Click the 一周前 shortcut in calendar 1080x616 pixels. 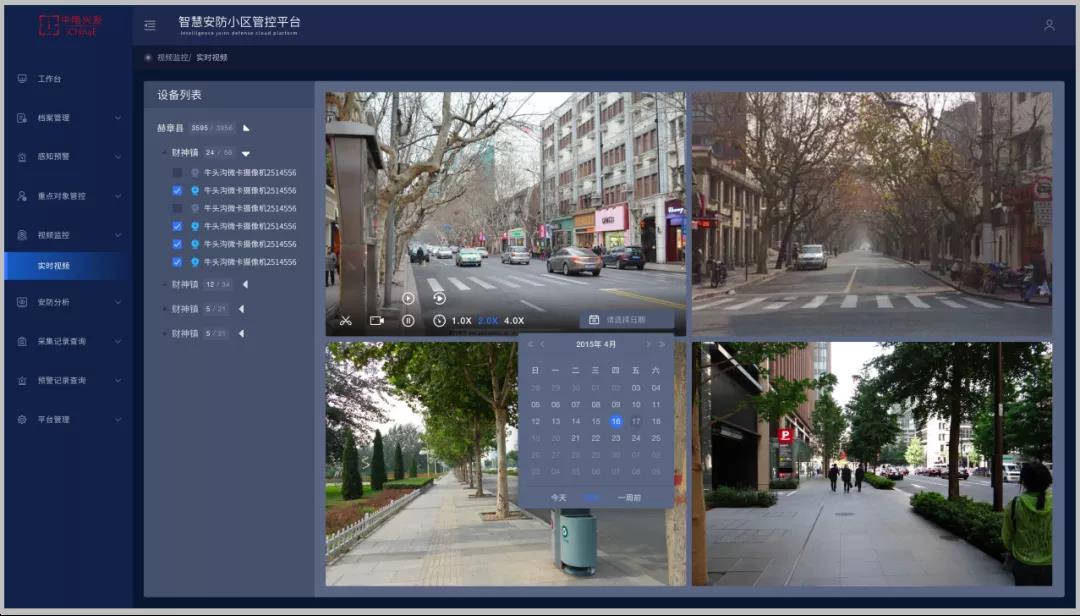point(629,497)
